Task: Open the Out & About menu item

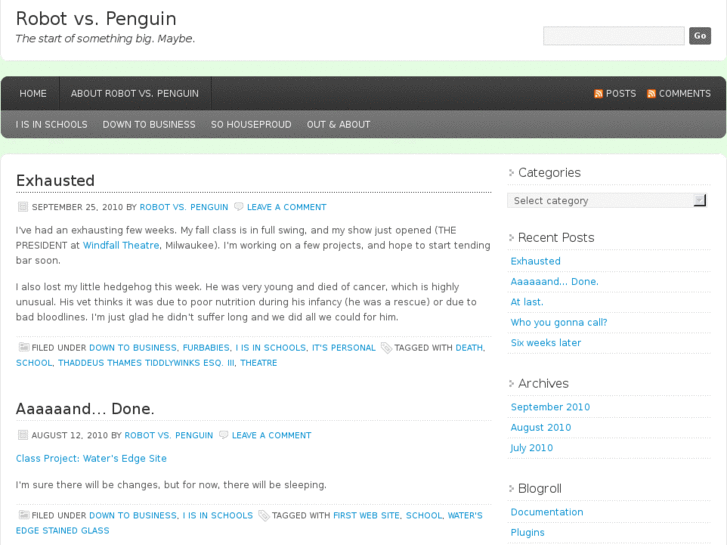Action: [338, 125]
